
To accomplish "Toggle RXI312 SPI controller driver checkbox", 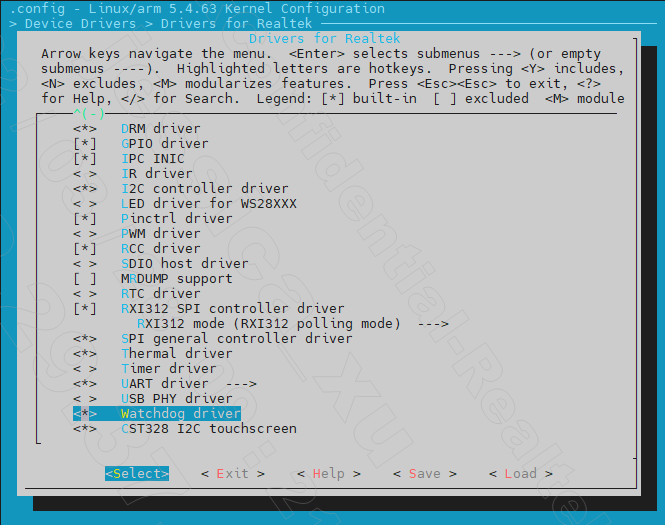I will 85,309.
